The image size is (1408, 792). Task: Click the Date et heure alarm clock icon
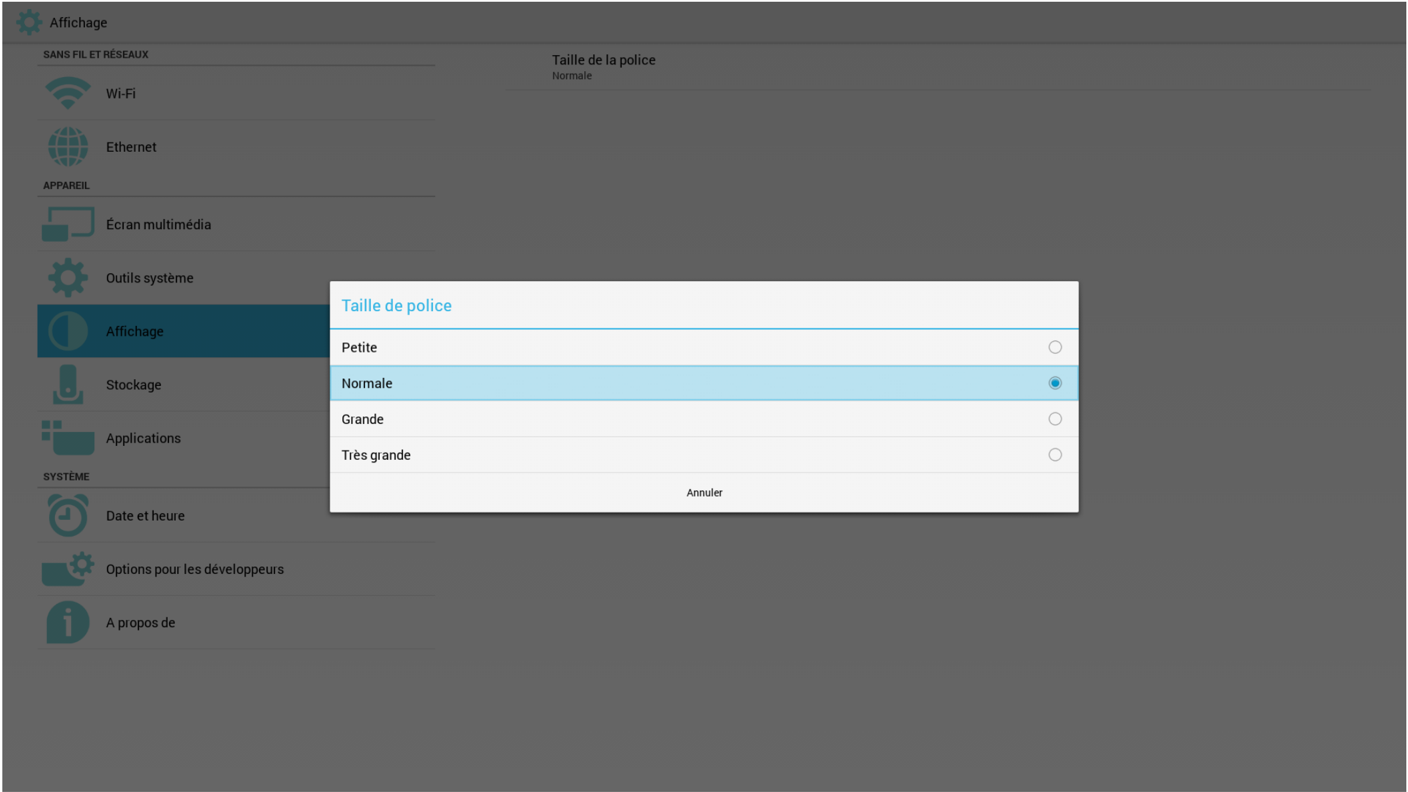coord(68,516)
